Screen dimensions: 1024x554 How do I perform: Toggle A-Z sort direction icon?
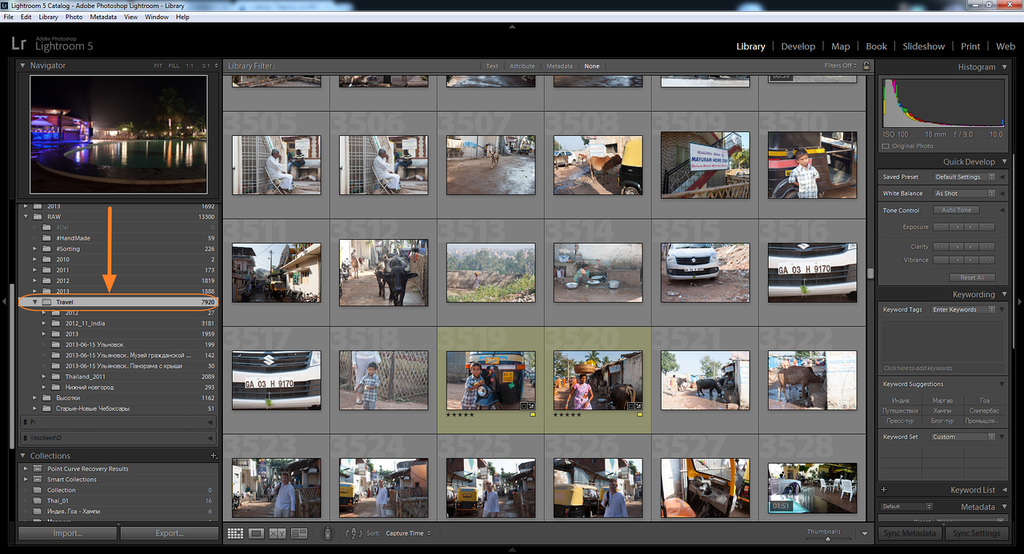point(353,534)
